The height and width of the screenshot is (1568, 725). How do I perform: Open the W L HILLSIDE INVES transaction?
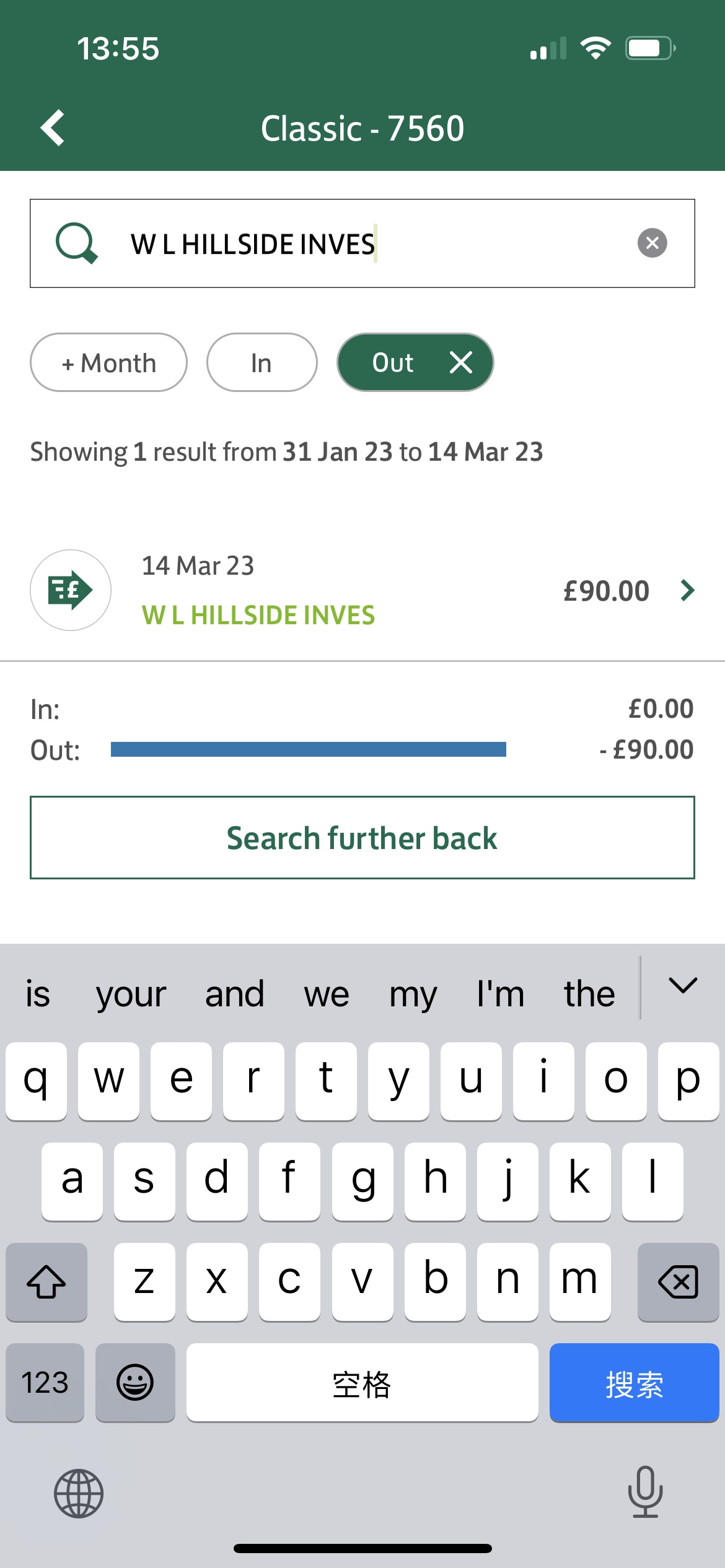(258, 615)
